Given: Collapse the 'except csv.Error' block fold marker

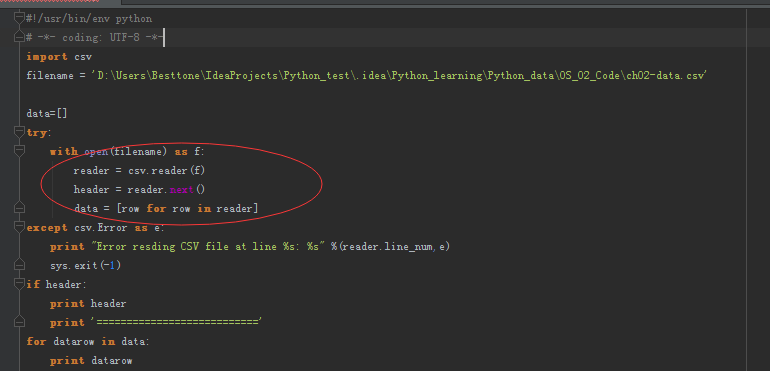Looking at the screenshot, I should click(19, 227).
